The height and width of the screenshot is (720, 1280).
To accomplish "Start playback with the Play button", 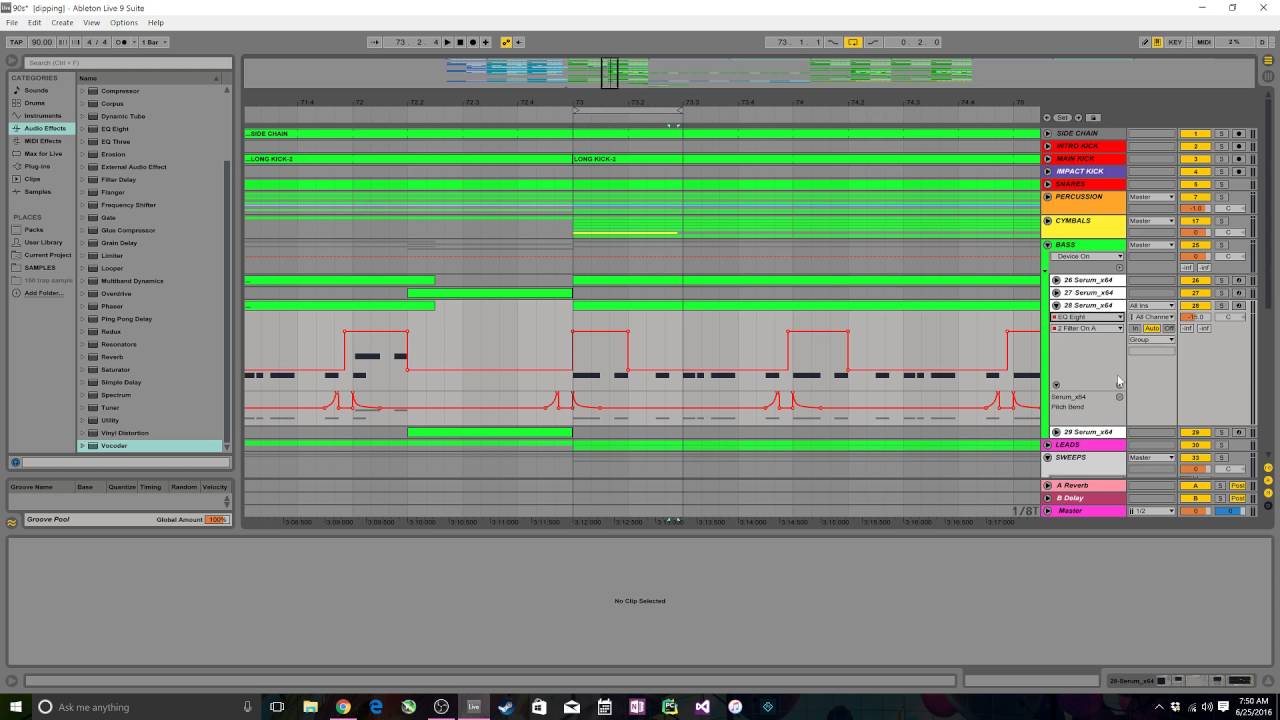I will 447,42.
